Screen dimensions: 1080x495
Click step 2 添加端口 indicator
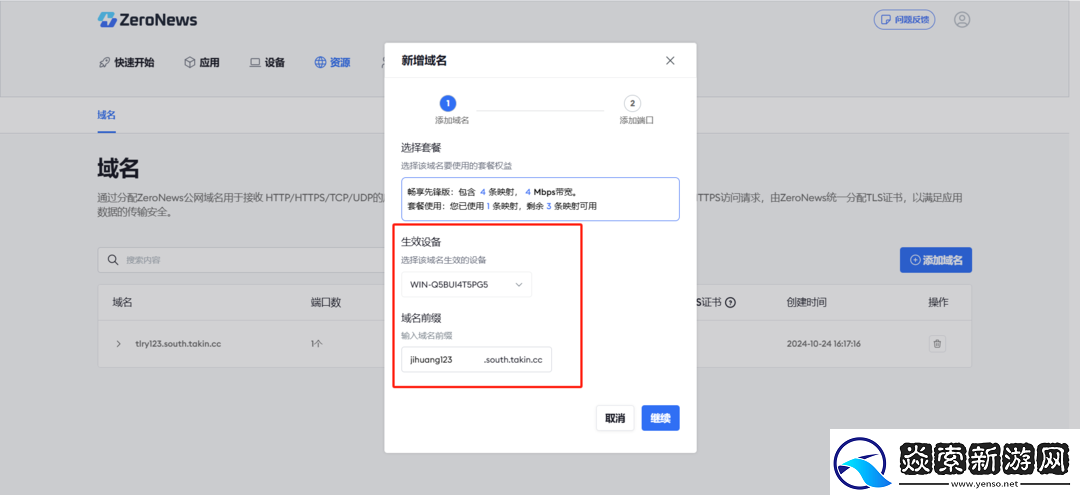click(x=635, y=110)
